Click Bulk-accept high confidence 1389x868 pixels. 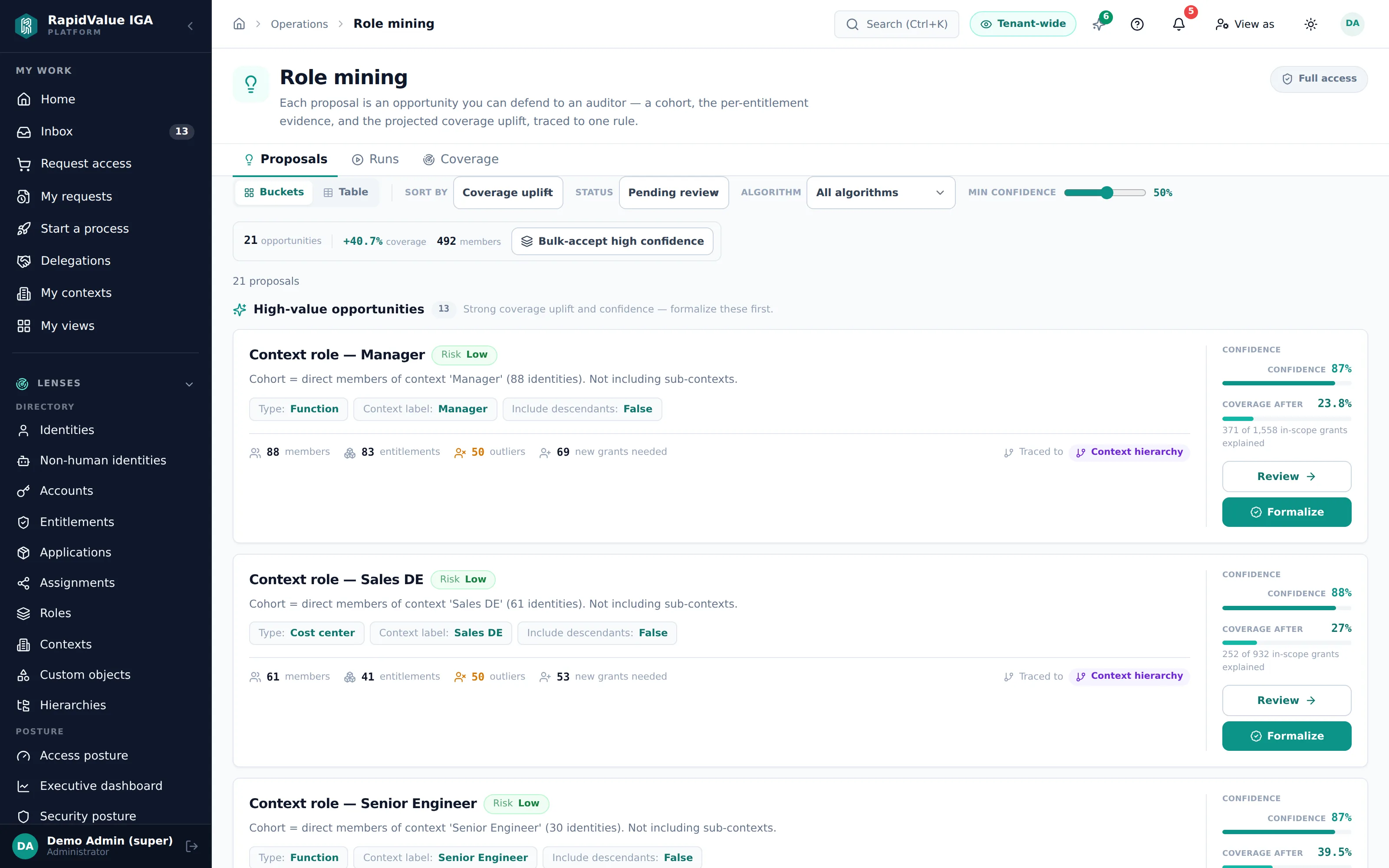[x=612, y=241]
